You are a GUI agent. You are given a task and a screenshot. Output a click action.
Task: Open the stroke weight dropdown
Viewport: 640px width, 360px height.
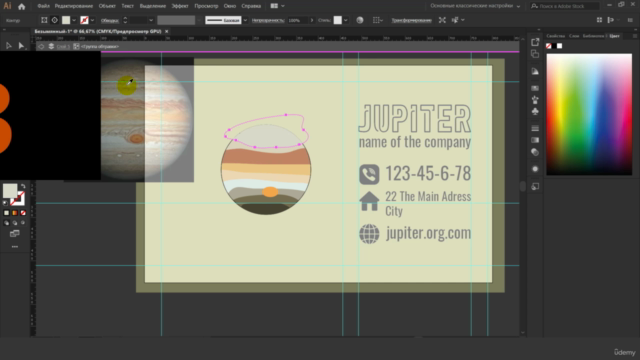tap(151, 20)
